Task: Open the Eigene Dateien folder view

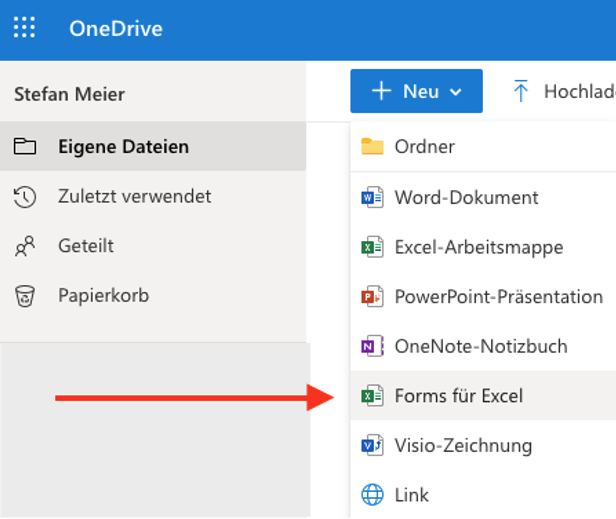Action: [123, 147]
